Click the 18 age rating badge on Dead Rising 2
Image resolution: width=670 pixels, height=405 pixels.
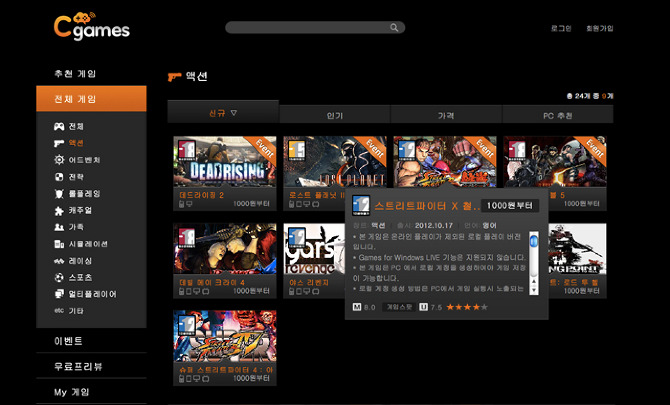(187, 150)
